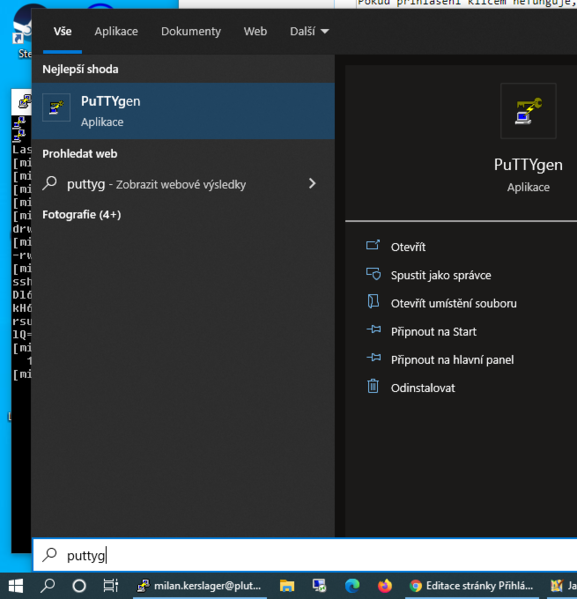The width and height of the screenshot is (577, 599).
Task: Click PuTTYgen icon in best match row
Action: (x=56, y=107)
